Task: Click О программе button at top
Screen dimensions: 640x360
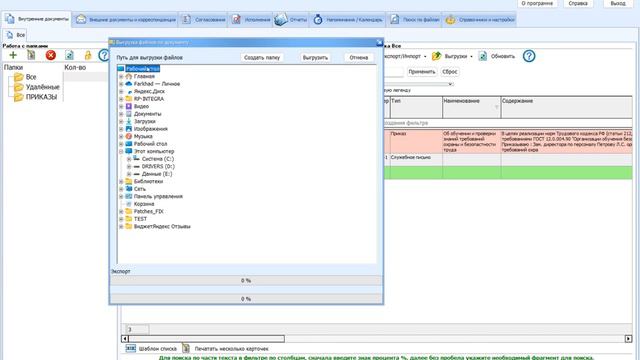Action: pos(537,3)
